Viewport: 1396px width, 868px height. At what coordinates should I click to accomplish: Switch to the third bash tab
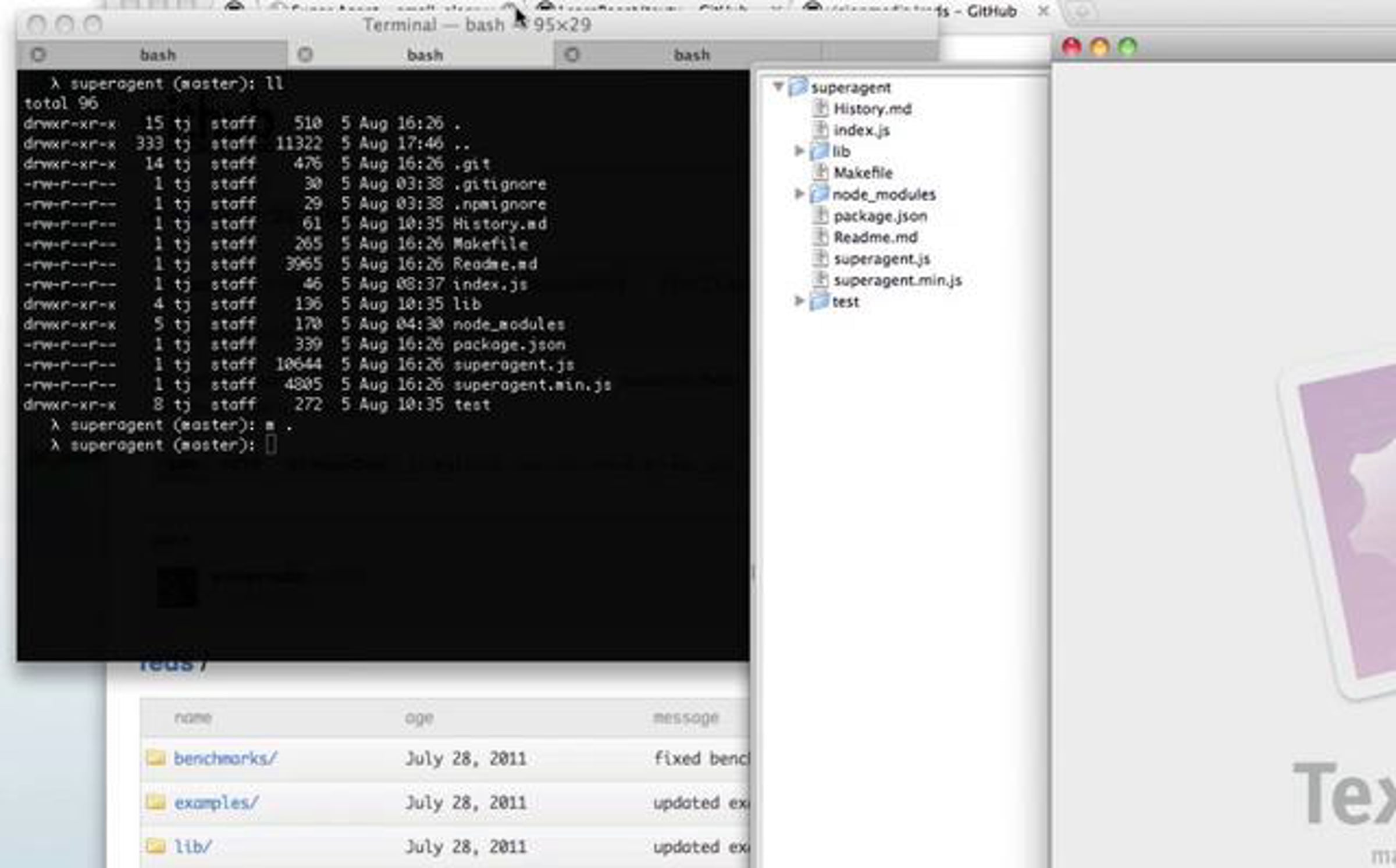(x=691, y=55)
